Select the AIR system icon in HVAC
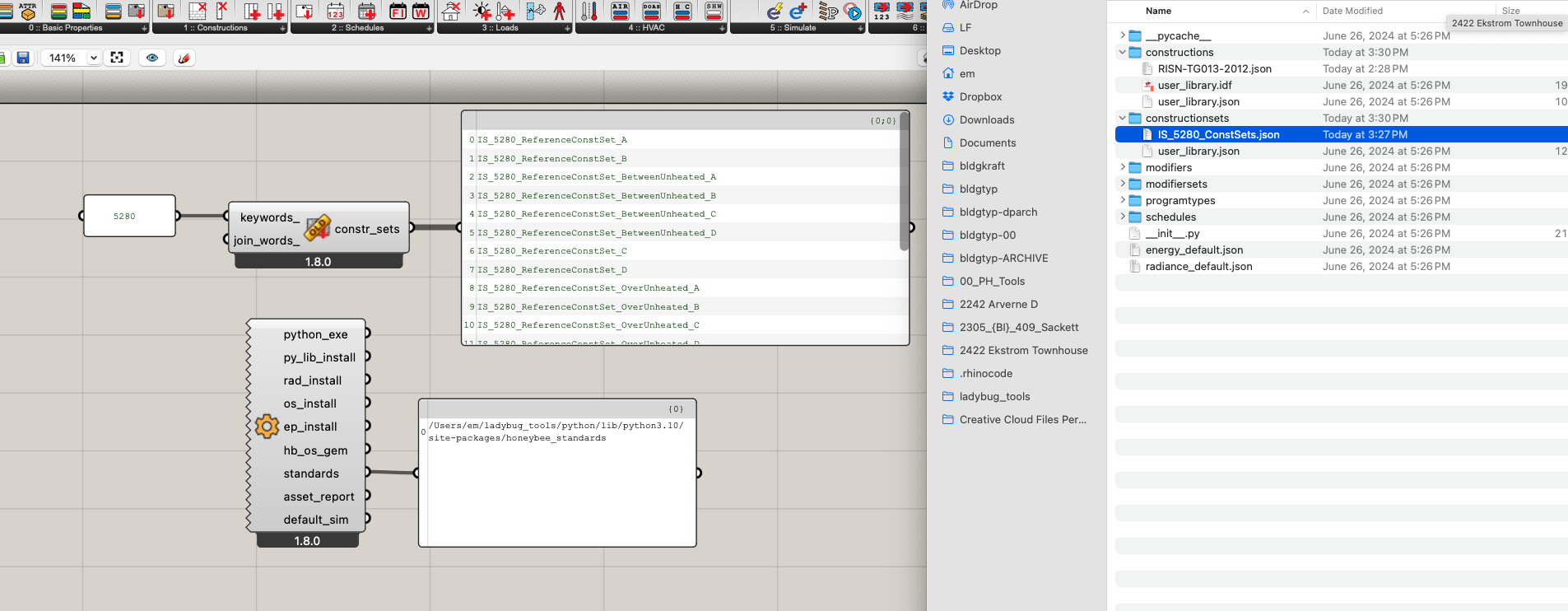The width and height of the screenshot is (1568, 611). point(620,12)
